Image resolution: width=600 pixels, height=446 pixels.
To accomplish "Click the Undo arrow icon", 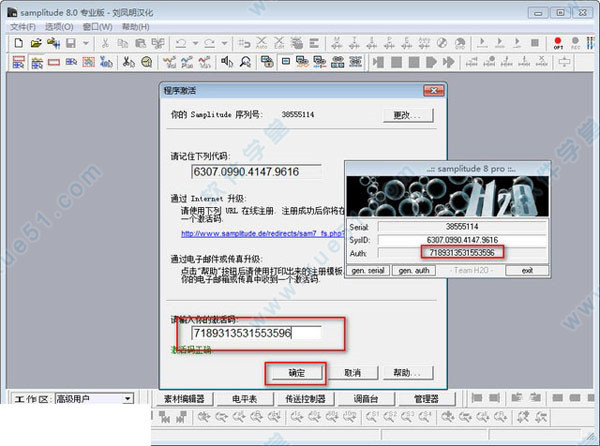I will tap(181, 43).
